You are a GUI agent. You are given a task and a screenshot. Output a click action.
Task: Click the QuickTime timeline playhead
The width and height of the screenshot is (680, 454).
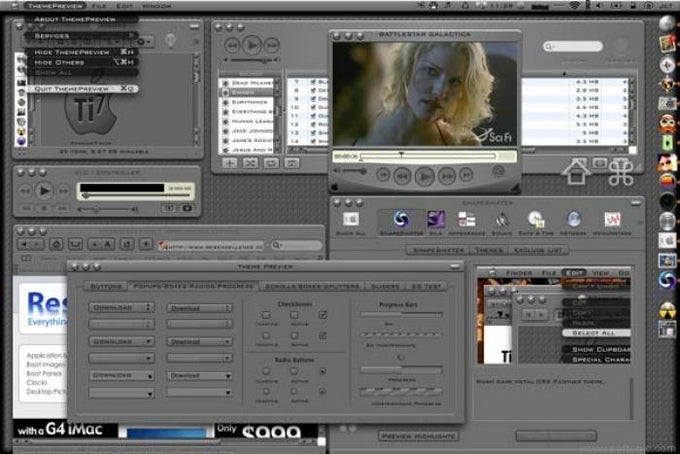pos(401,154)
